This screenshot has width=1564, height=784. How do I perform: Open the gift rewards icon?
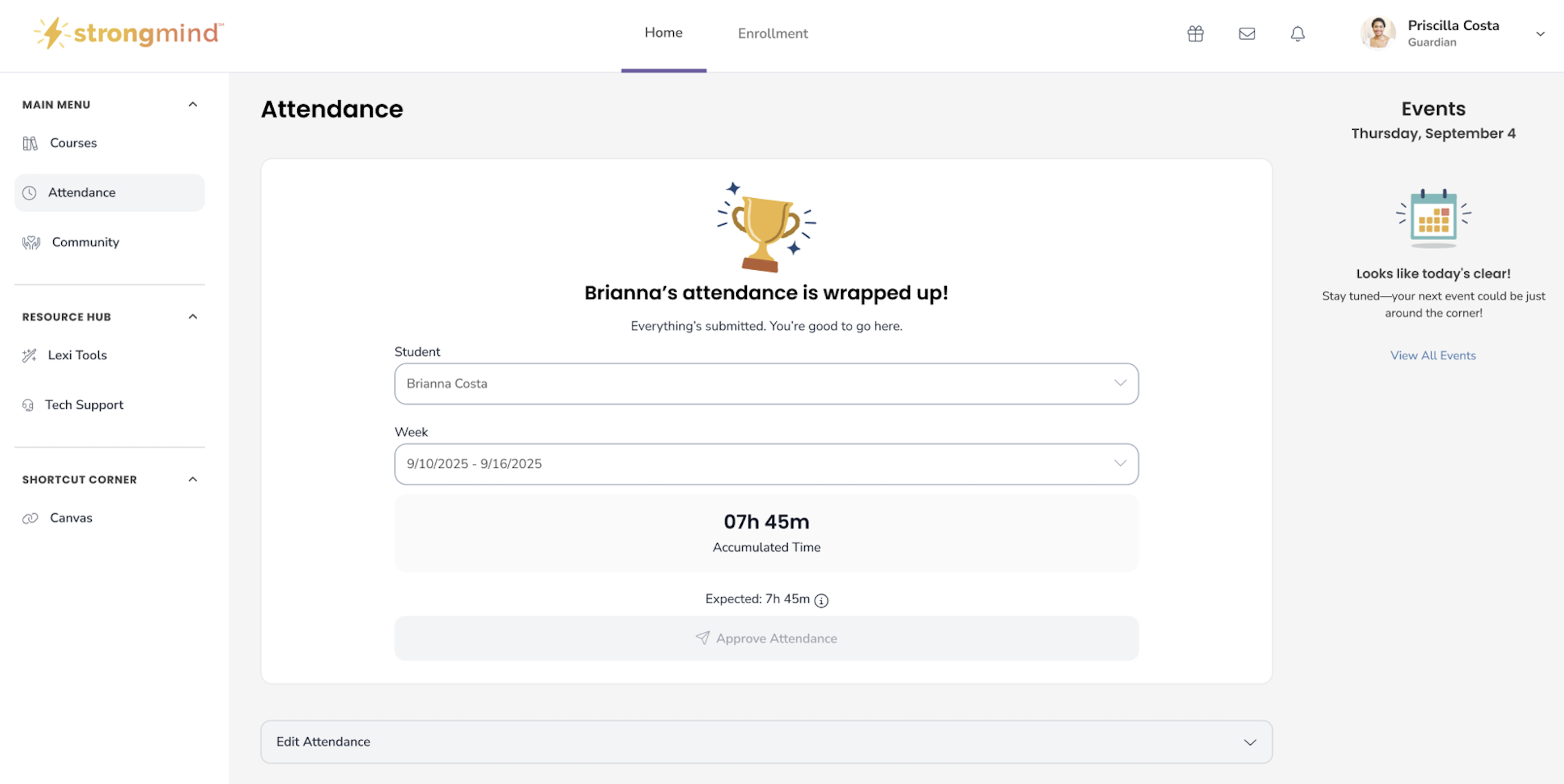pyautogui.click(x=1195, y=34)
